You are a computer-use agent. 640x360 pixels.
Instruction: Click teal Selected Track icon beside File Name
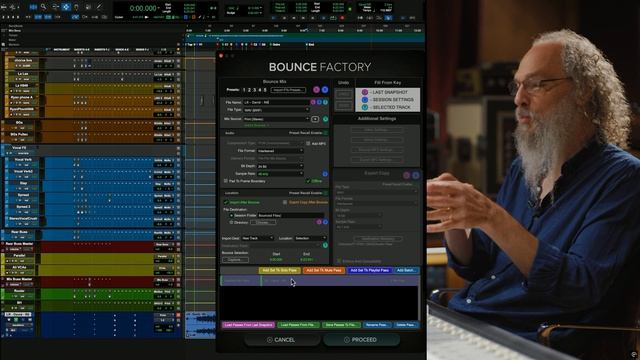click(325, 102)
